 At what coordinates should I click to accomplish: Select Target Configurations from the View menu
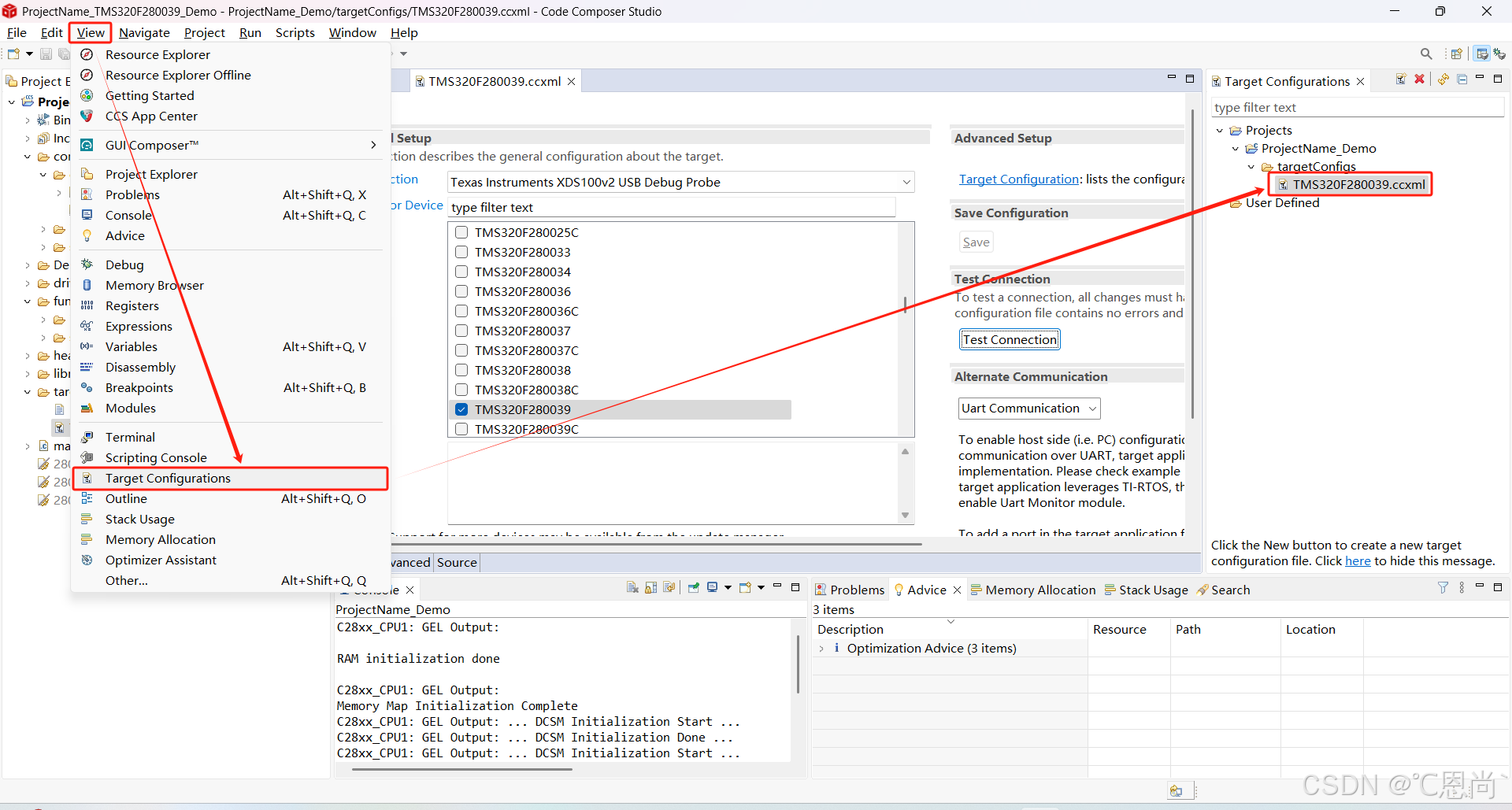pyautogui.click(x=230, y=478)
